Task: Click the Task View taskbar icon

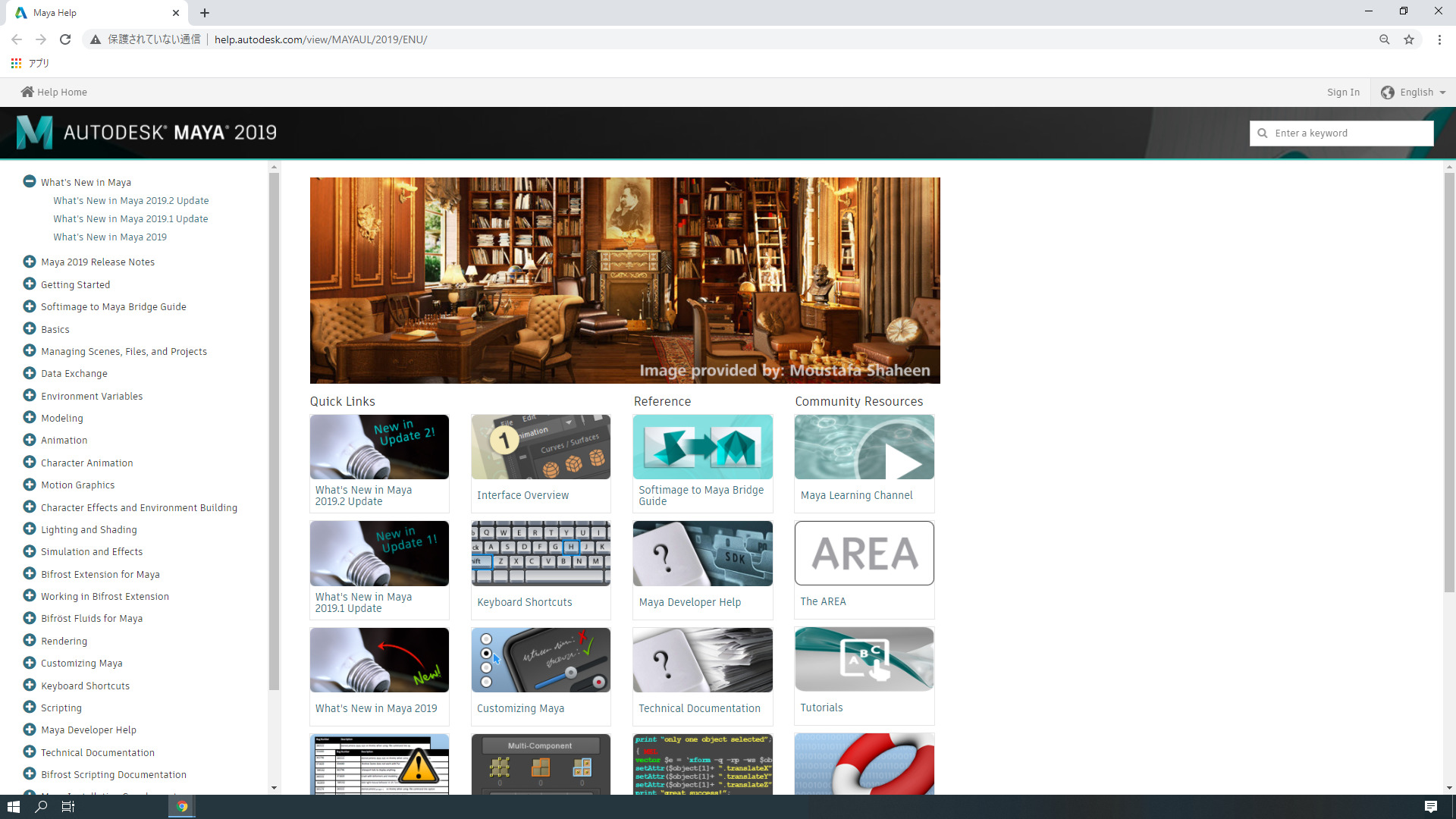Action: click(x=67, y=806)
